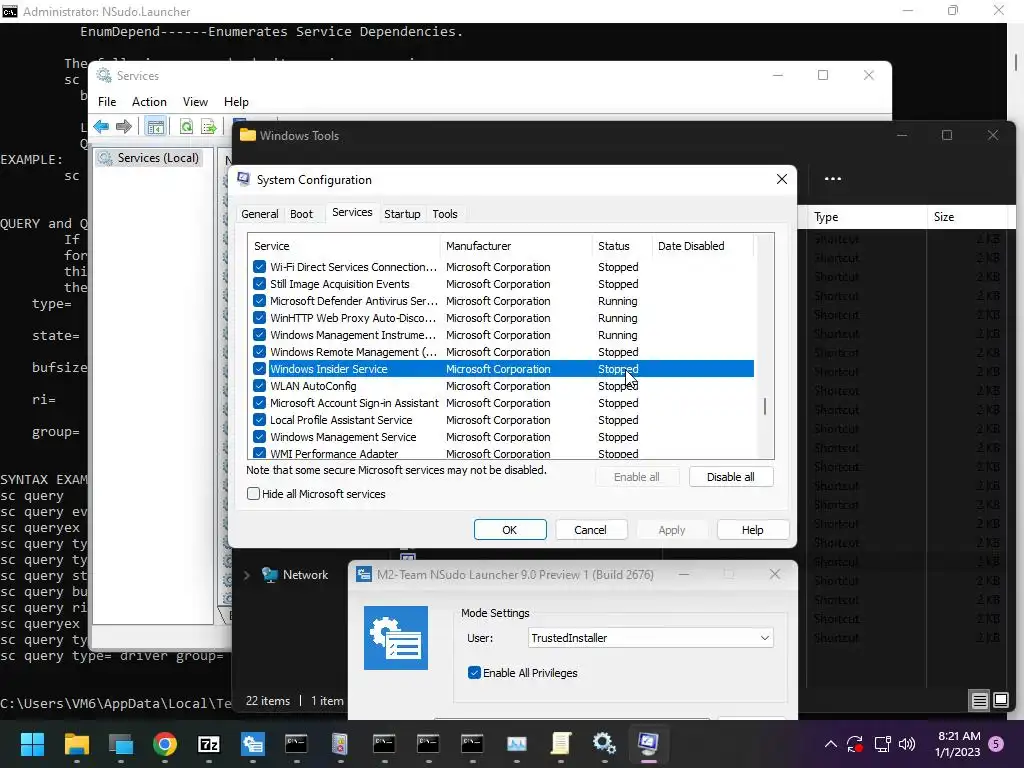The image size is (1024, 768).
Task: Sort by the Status column header
Action: coord(622,246)
